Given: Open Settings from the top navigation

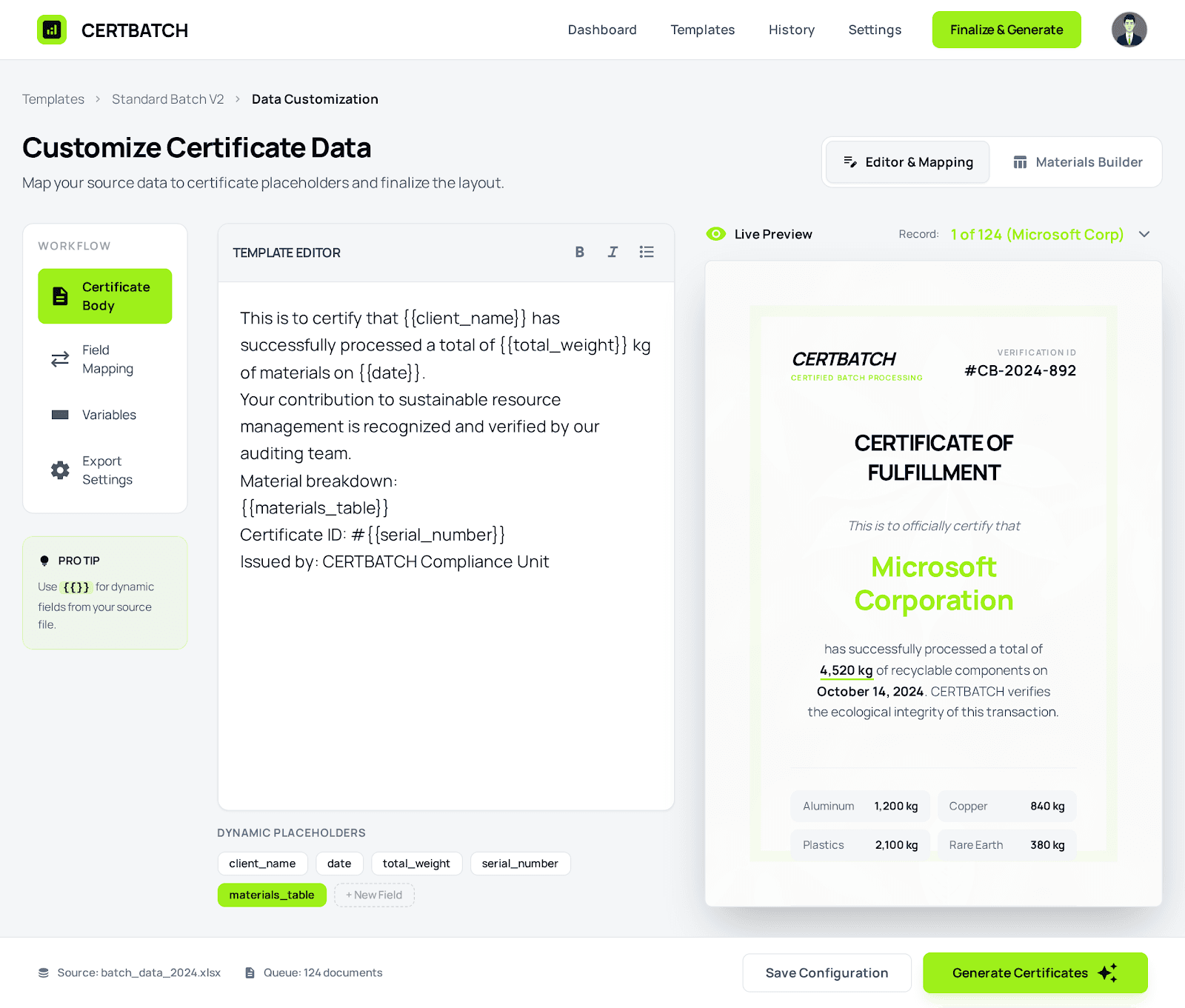Looking at the screenshot, I should [x=875, y=30].
